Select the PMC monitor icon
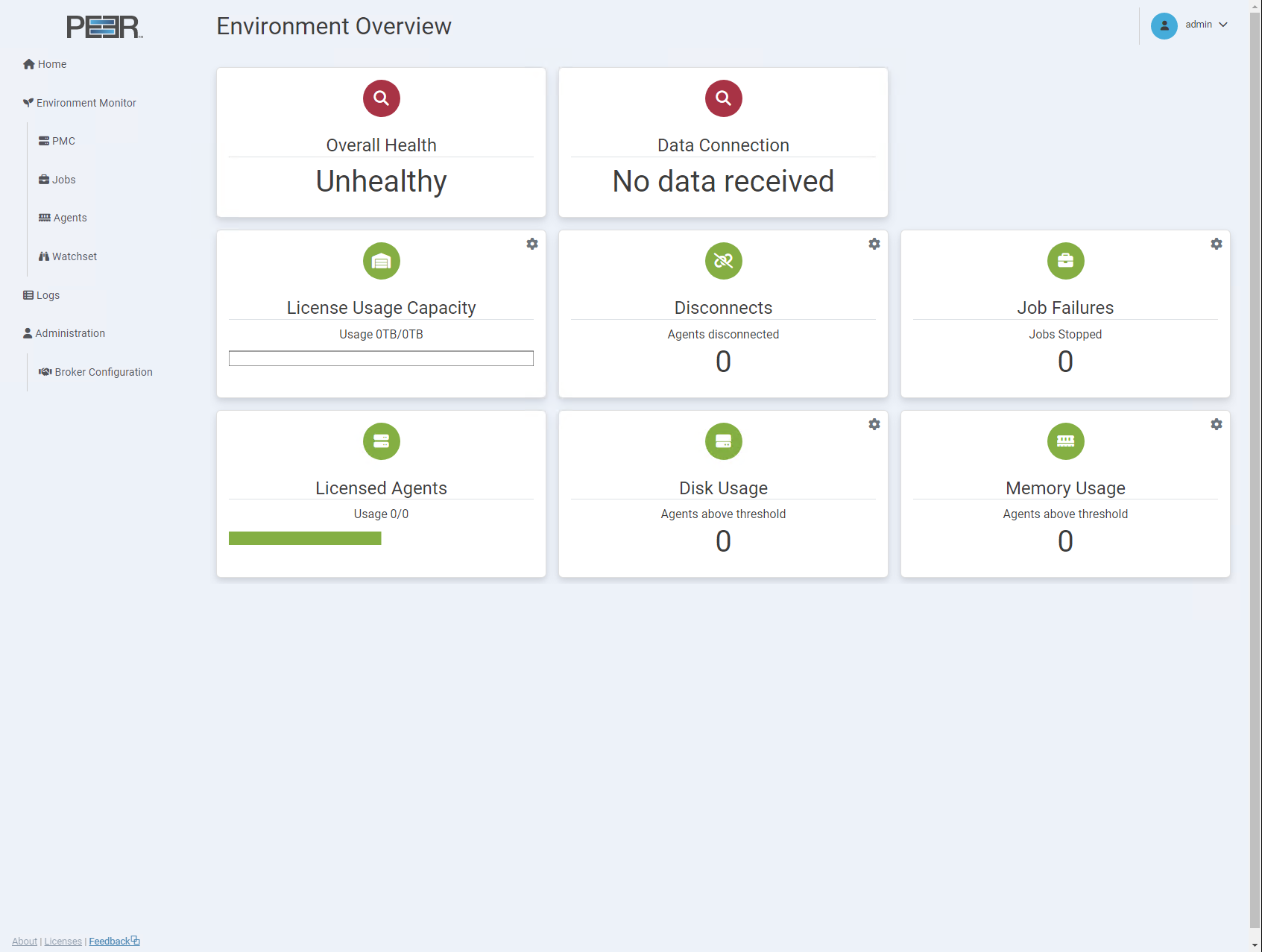The image size is (1262, 952). pyautogui.click(x=45, y=140)
